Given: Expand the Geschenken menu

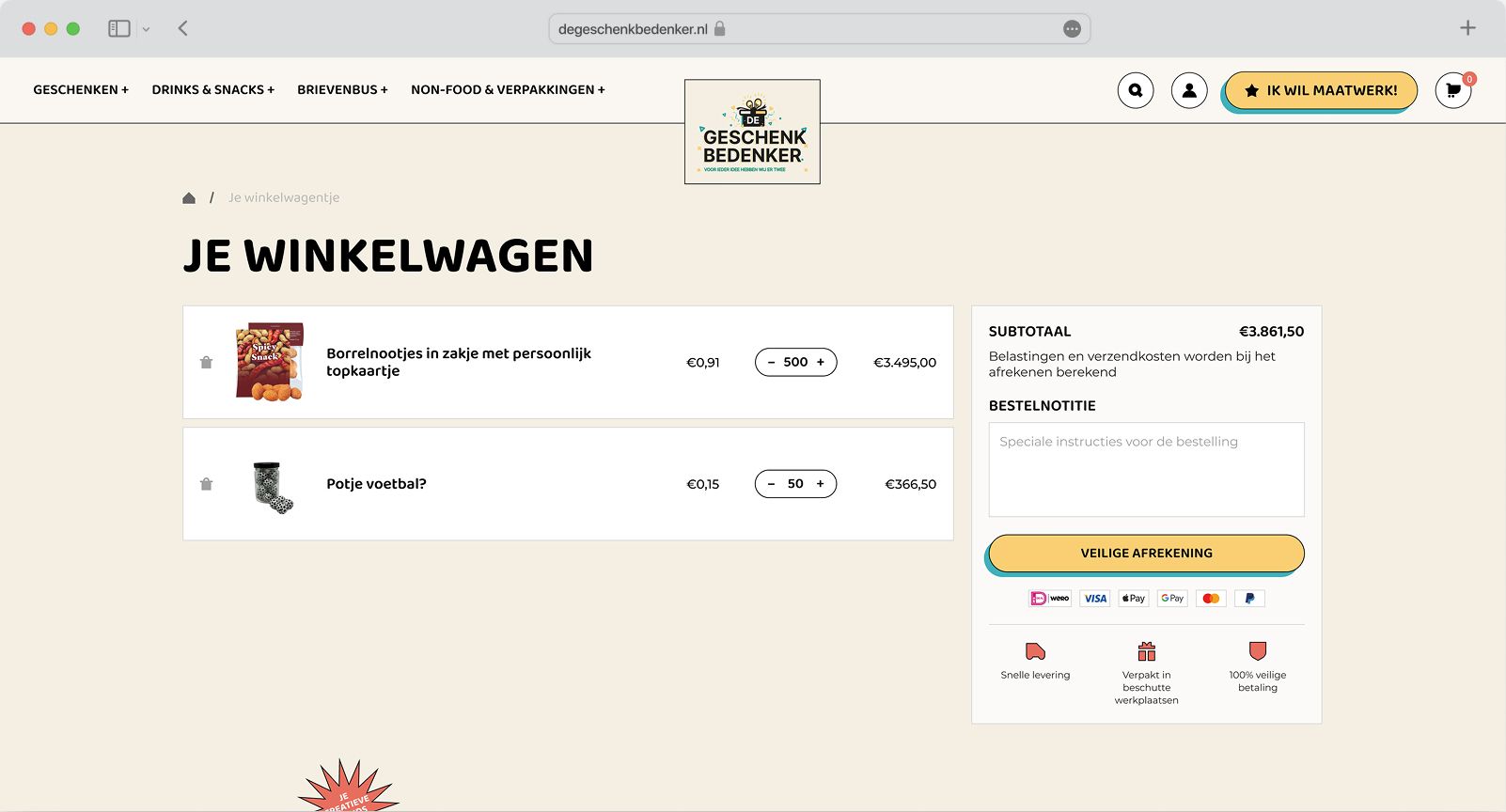Looking at the screenshot, I should click(x=81, y=90).
